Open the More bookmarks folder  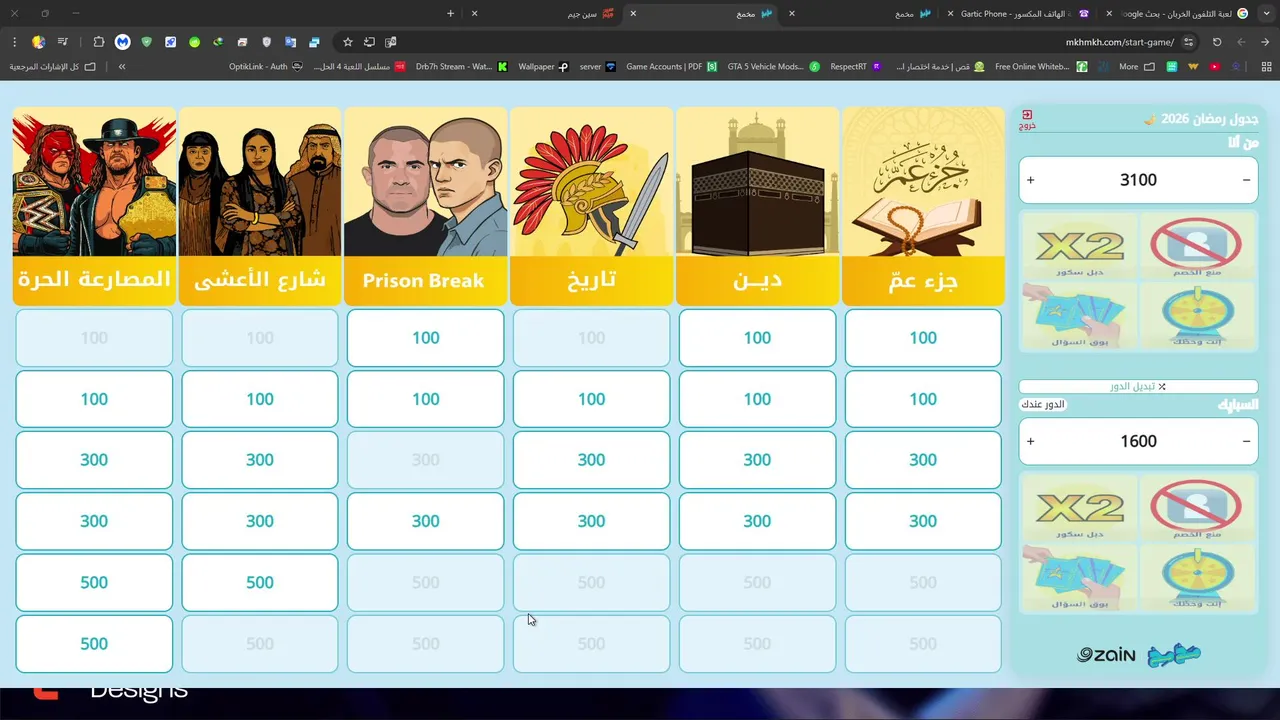tap(1136, 67)
